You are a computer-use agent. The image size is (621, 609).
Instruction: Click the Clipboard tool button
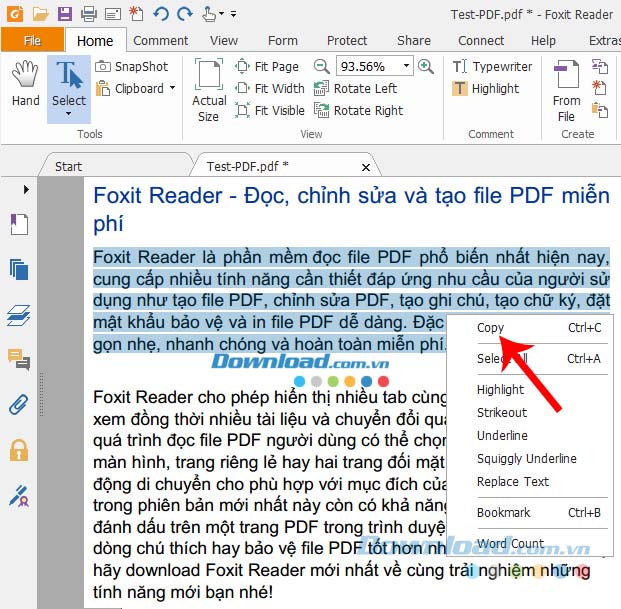(x=130, y=89)
